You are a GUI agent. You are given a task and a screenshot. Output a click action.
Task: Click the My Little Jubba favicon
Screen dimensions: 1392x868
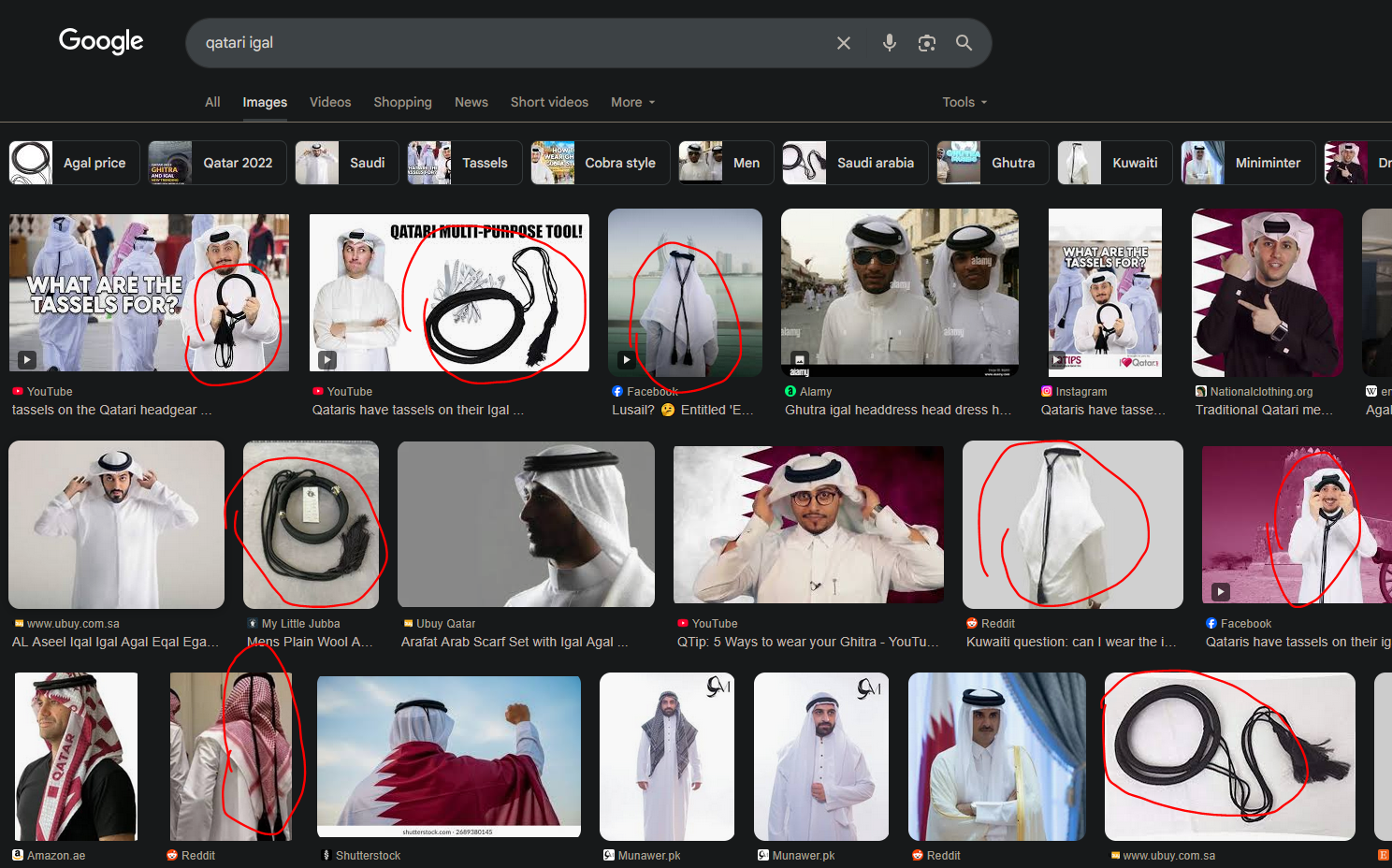point(253,624)
